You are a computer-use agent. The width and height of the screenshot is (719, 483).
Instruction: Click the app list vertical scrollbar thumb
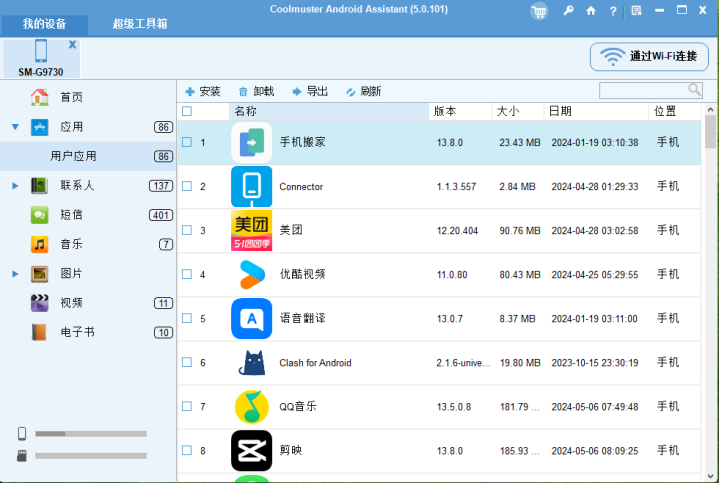tap(710, 132)
